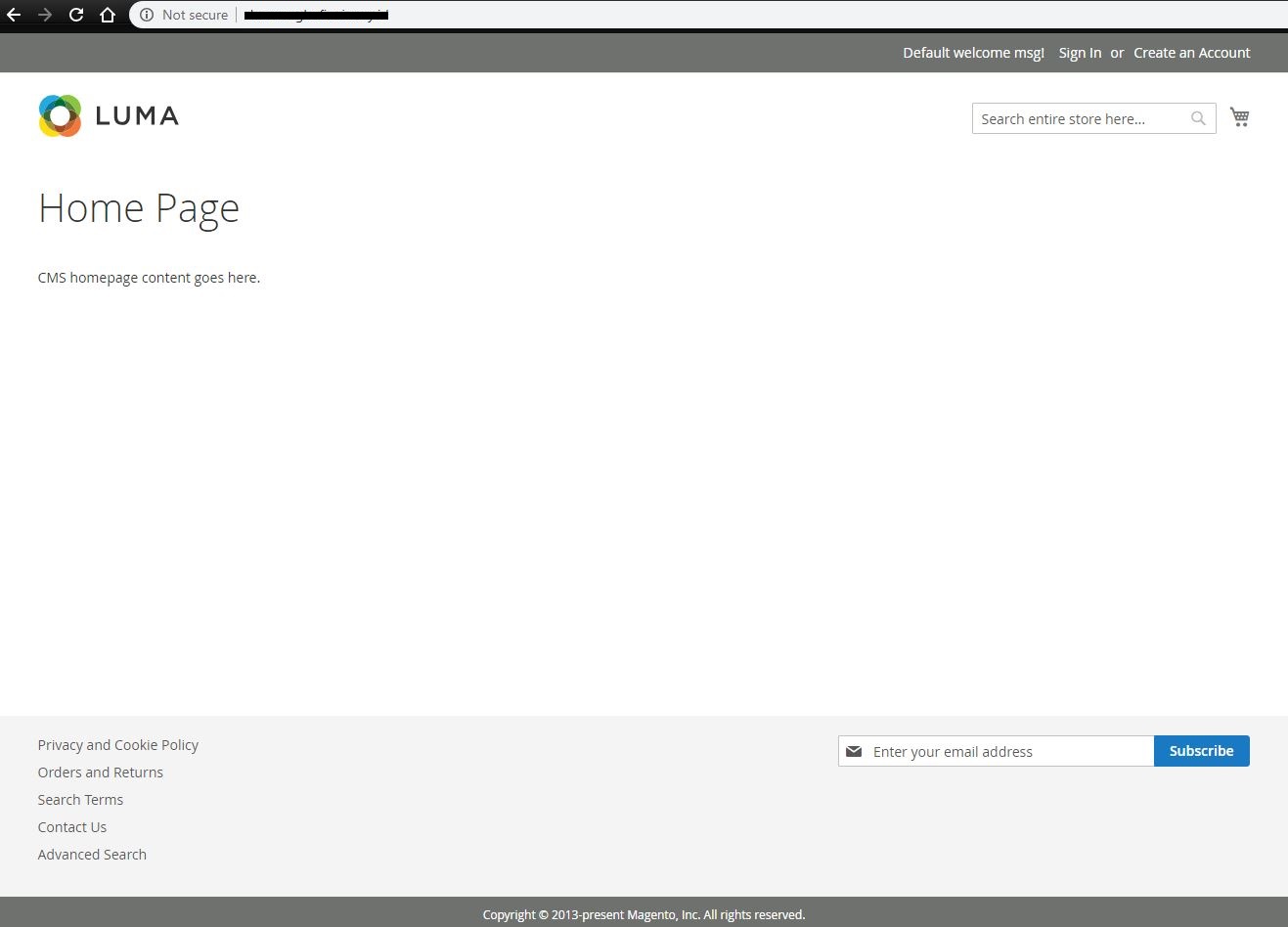Go to Orders and Returns
This screenshot has width=1288, height=927.
pos(101,772)
